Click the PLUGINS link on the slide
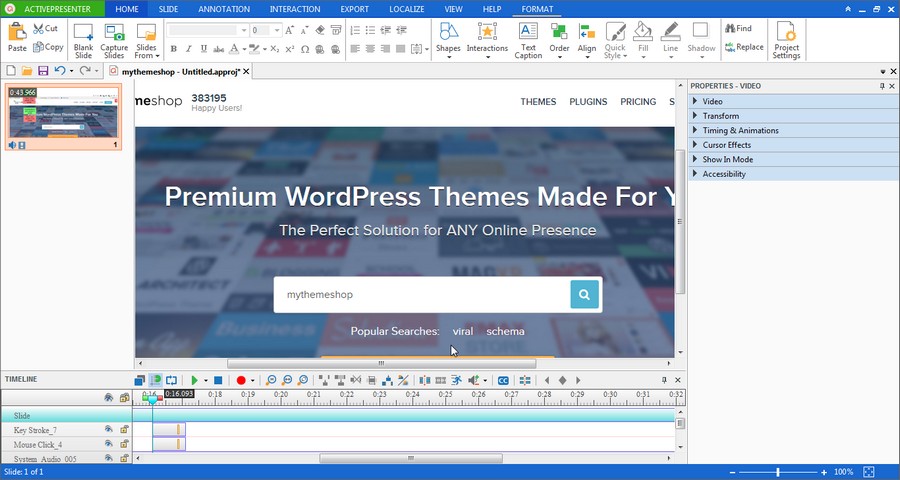This screenshot has height=480, width=900. [x=588, y=102]
